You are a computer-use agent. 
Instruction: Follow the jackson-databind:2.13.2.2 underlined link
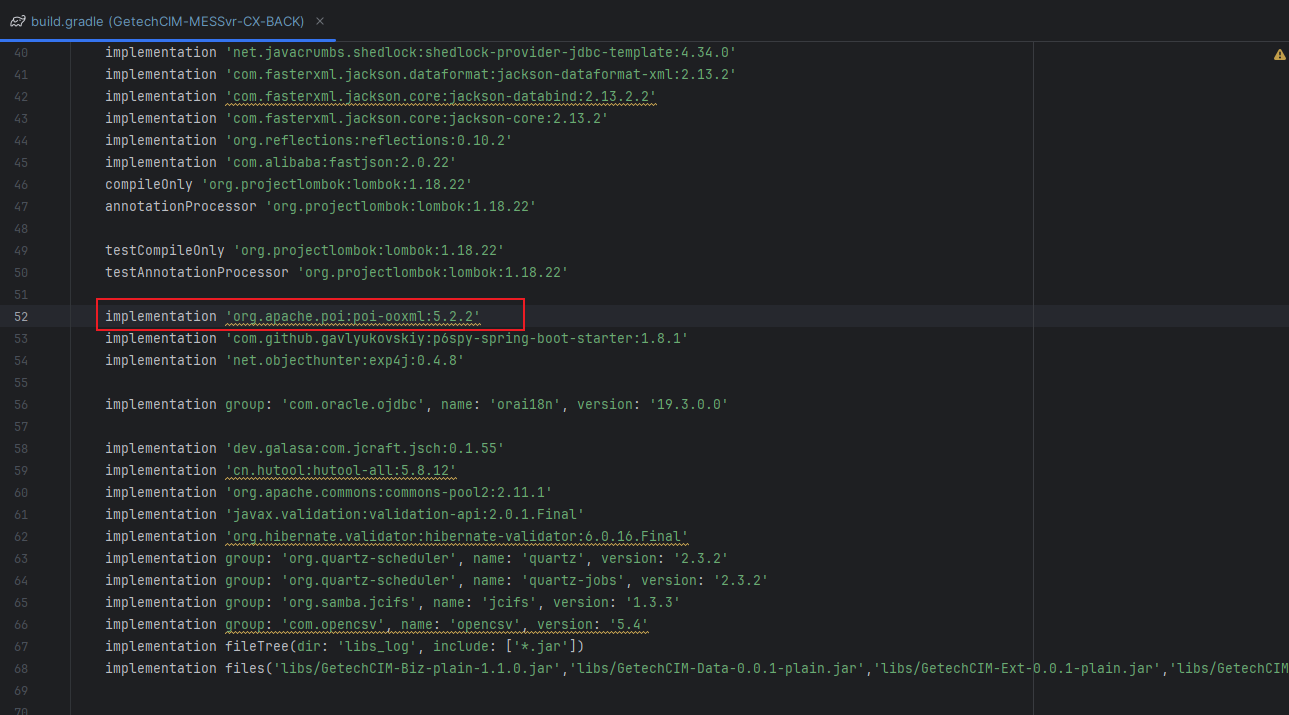click(x=440, y=96)
